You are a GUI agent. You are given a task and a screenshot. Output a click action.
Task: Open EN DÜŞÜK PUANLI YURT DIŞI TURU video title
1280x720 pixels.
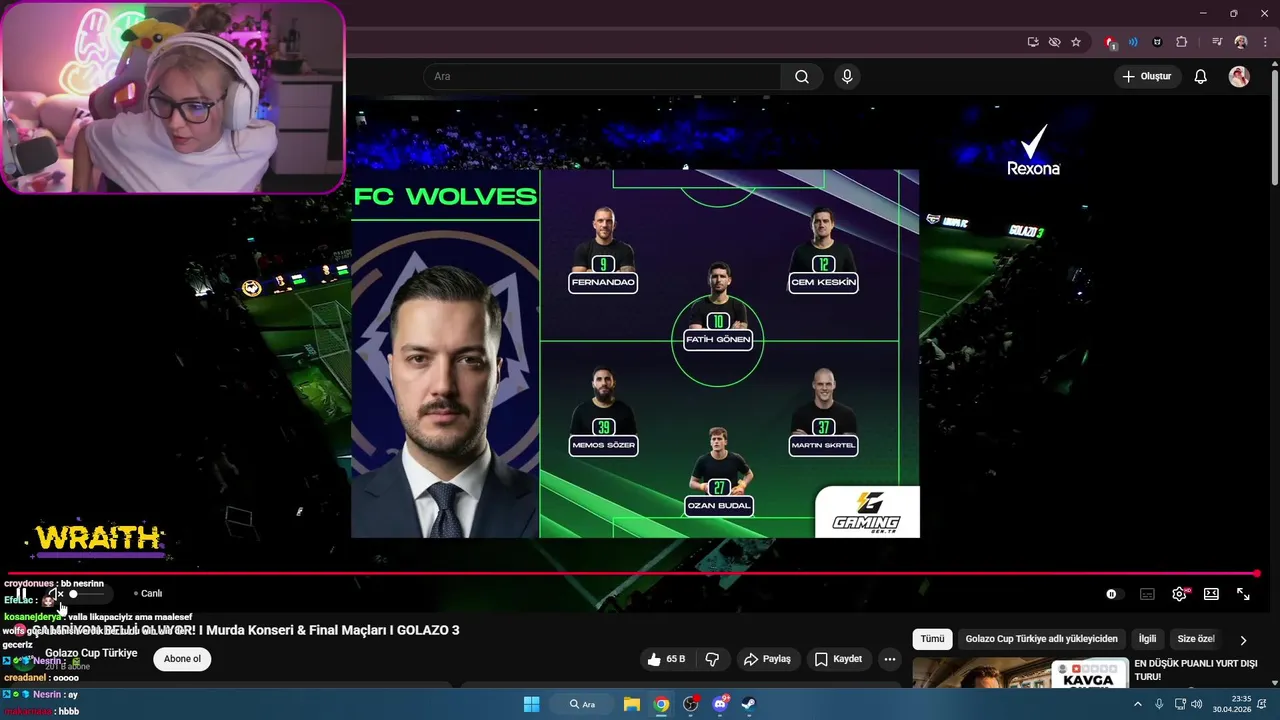point(1196,670)
